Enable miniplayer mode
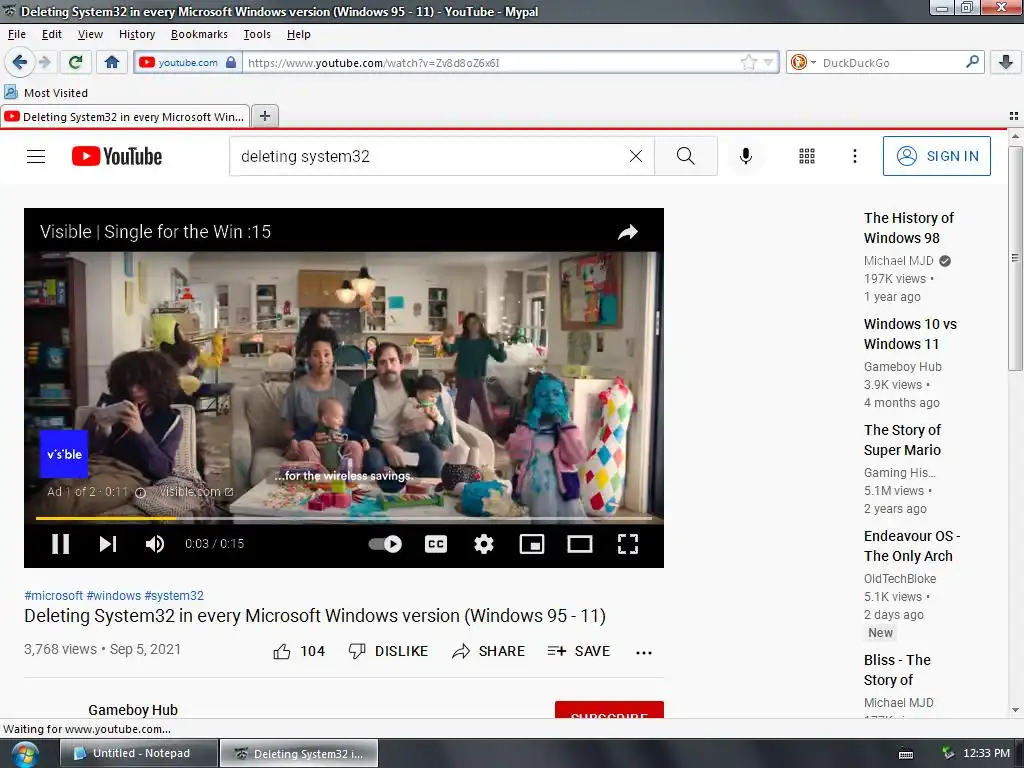The height and width of the screenshot is (768, 1024). 532,543
